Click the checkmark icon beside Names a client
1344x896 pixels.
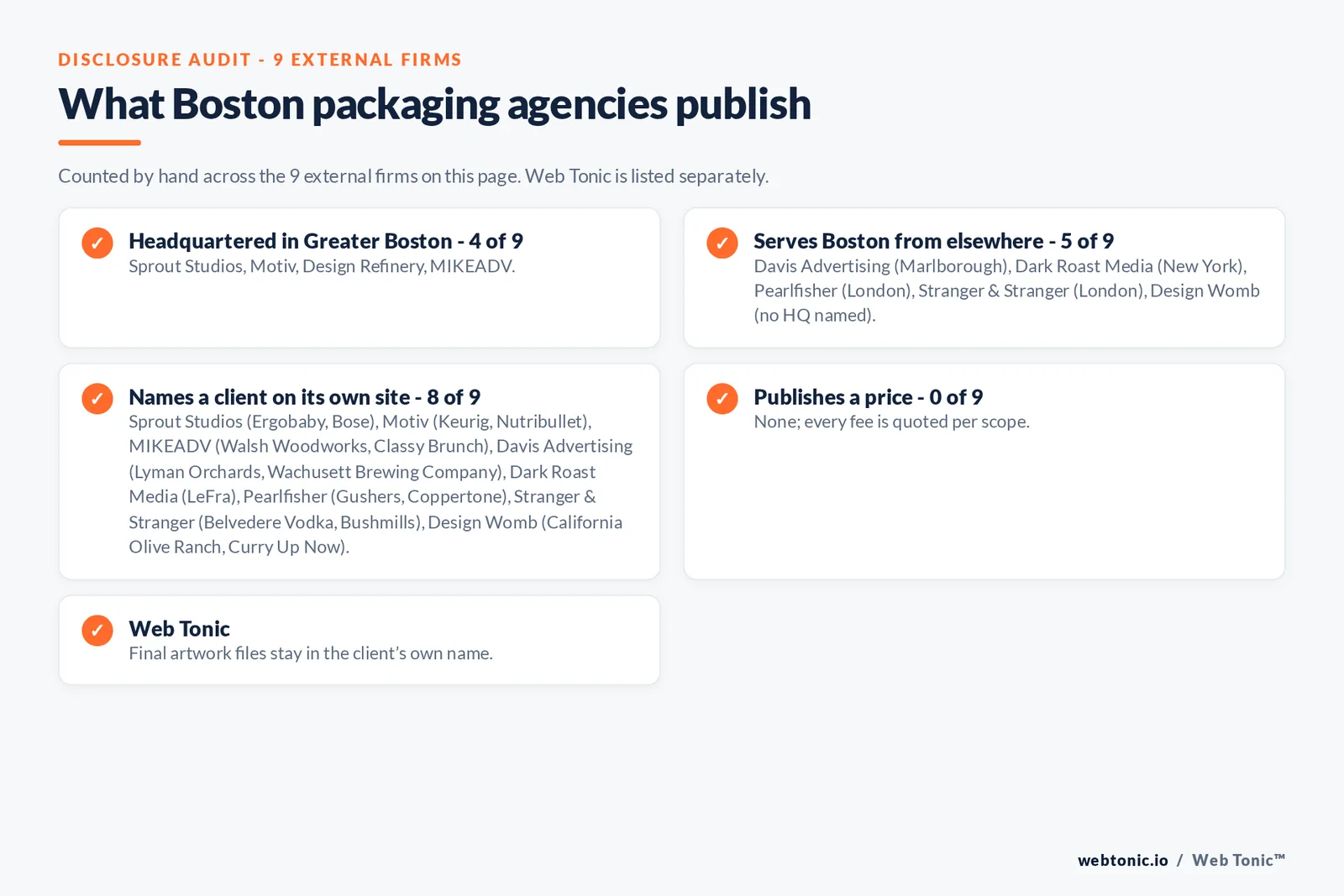point(97,398)
